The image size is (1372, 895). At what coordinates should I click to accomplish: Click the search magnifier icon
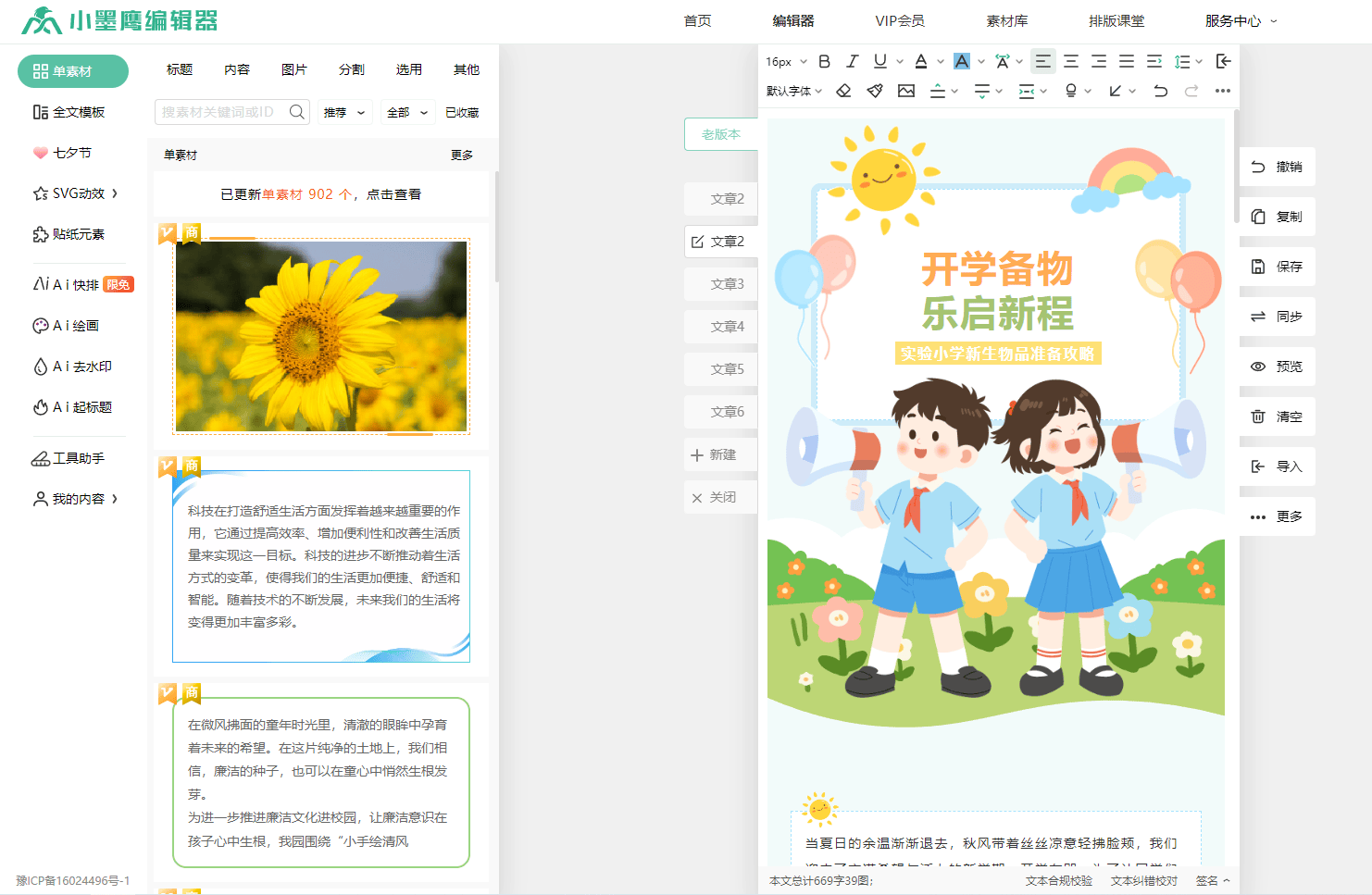(x=297, y=112)
